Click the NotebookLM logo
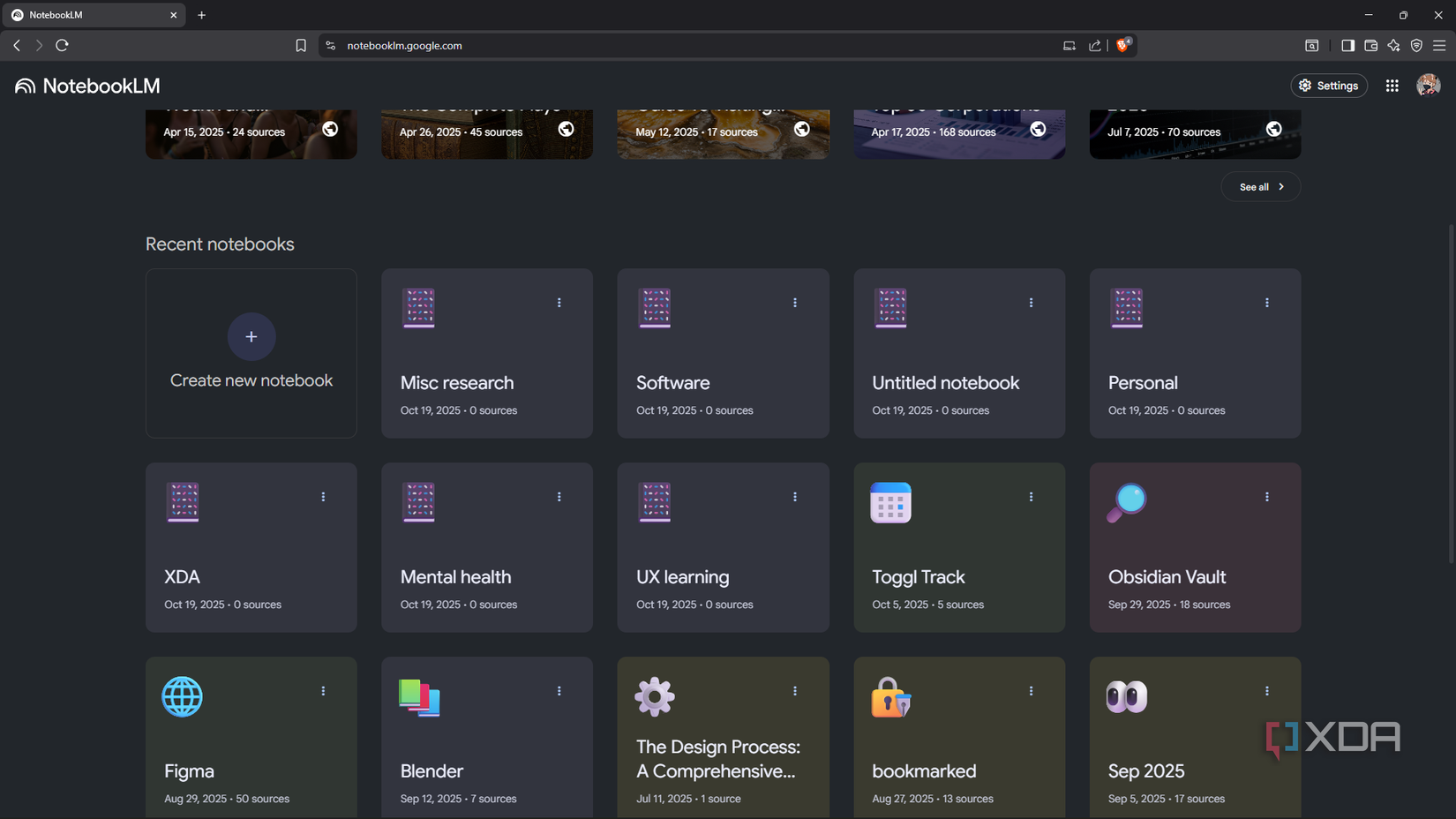The image size is (1456, 819). pyautogui.click(x=87, y=86)
